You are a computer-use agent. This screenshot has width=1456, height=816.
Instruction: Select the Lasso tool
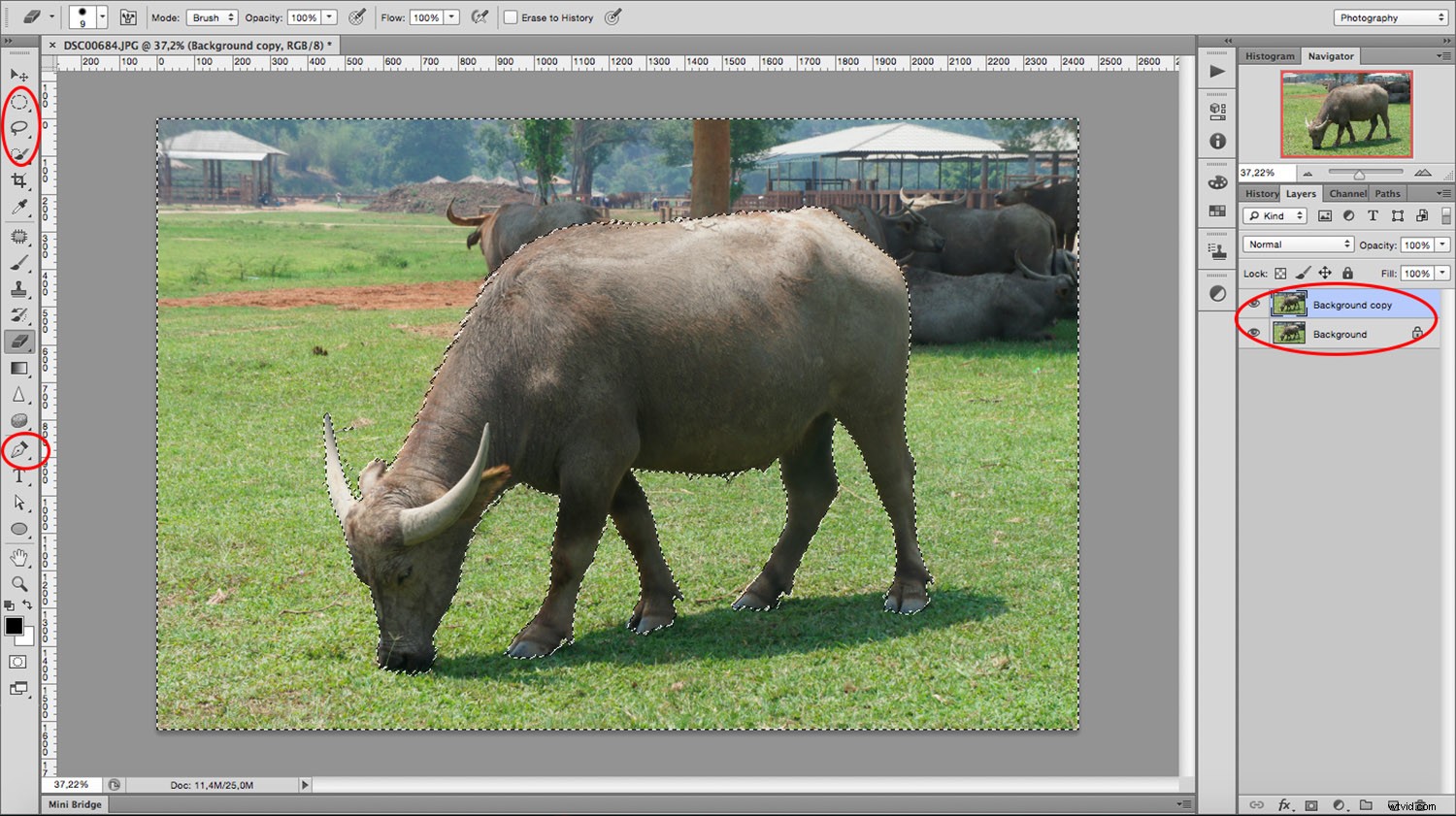pyautogui.click(x=19, y=127)
